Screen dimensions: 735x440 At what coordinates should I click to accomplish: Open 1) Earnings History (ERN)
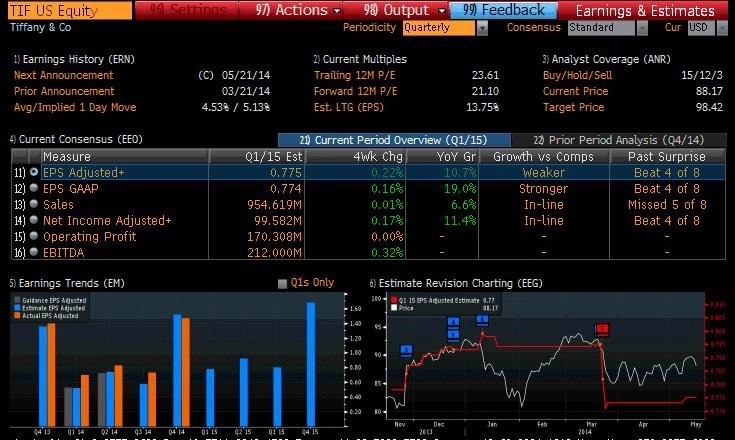[x=74, y=59]
